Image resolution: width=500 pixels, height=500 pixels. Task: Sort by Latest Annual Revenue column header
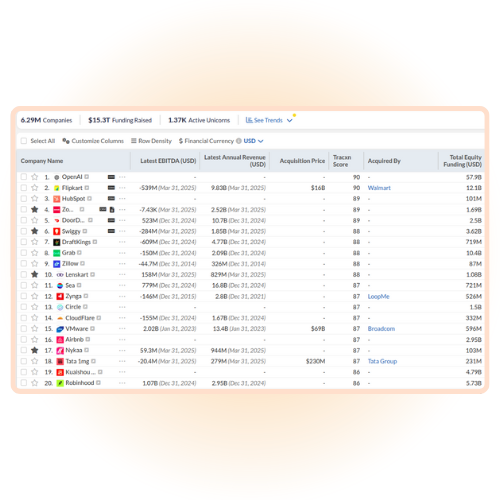[x=235, y=161]
